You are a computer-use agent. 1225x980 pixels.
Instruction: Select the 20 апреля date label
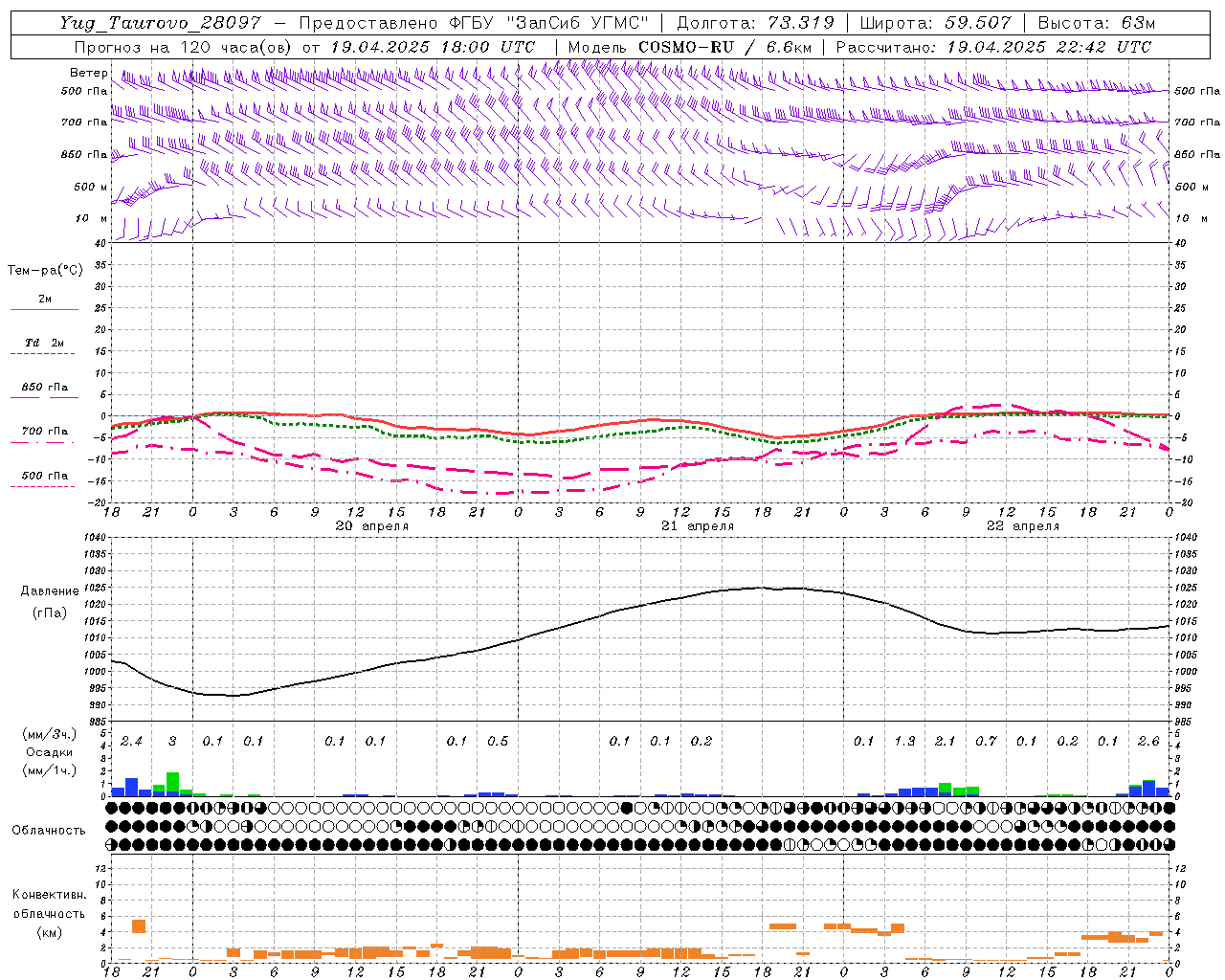click(x=372, y=526)
